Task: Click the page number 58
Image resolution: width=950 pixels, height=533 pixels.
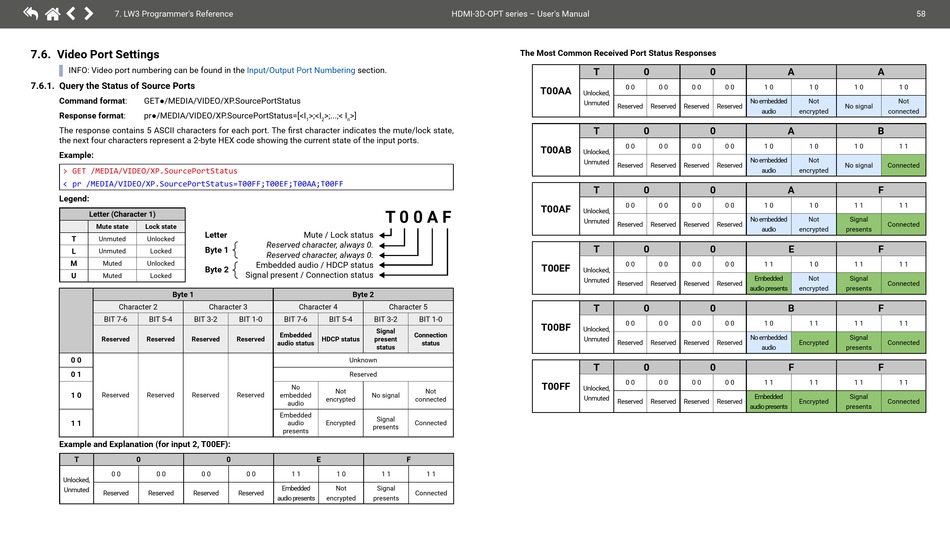Action: coord(920,14)
